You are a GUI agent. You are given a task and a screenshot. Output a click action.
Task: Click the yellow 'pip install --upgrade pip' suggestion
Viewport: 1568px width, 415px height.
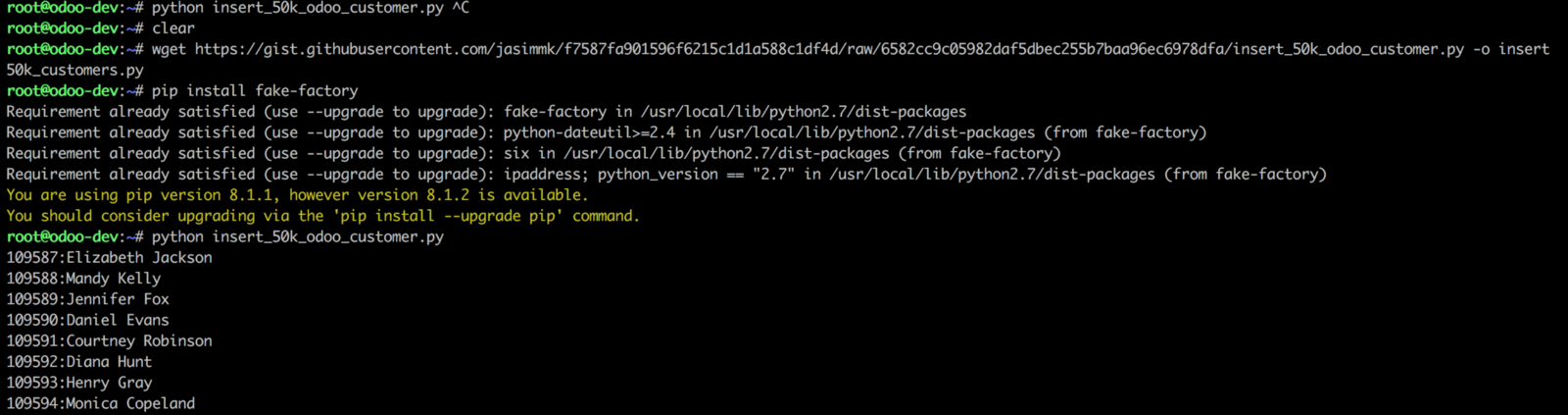coord(322,216)
